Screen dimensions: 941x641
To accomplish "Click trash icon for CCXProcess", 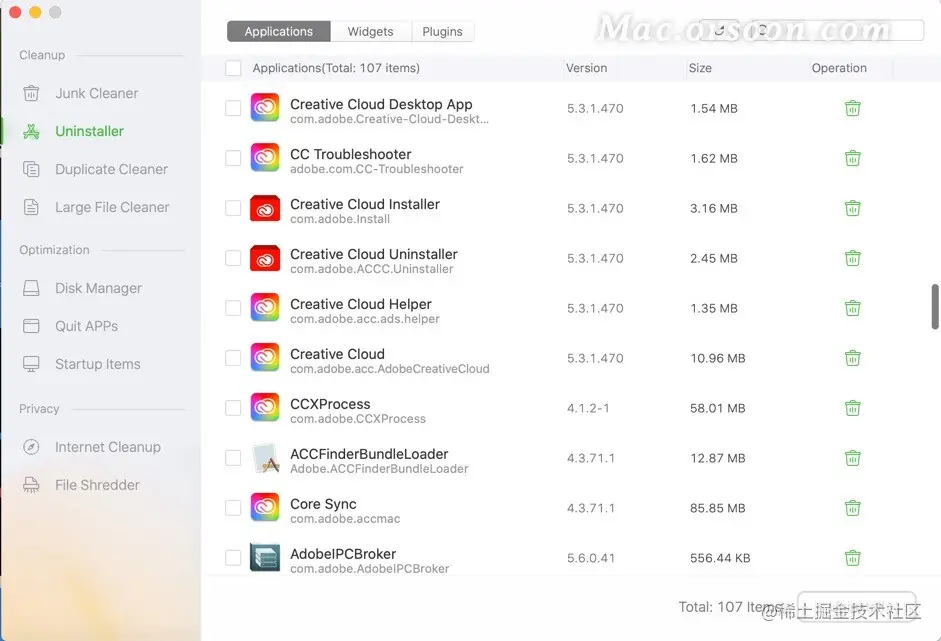I will [x=853, y=408].
